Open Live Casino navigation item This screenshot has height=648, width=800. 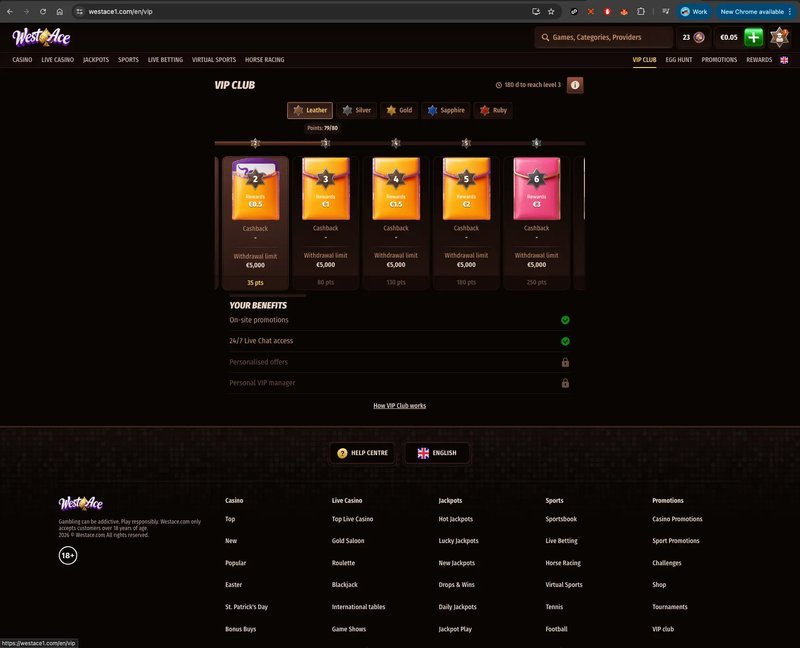click(x=58, y=60)
